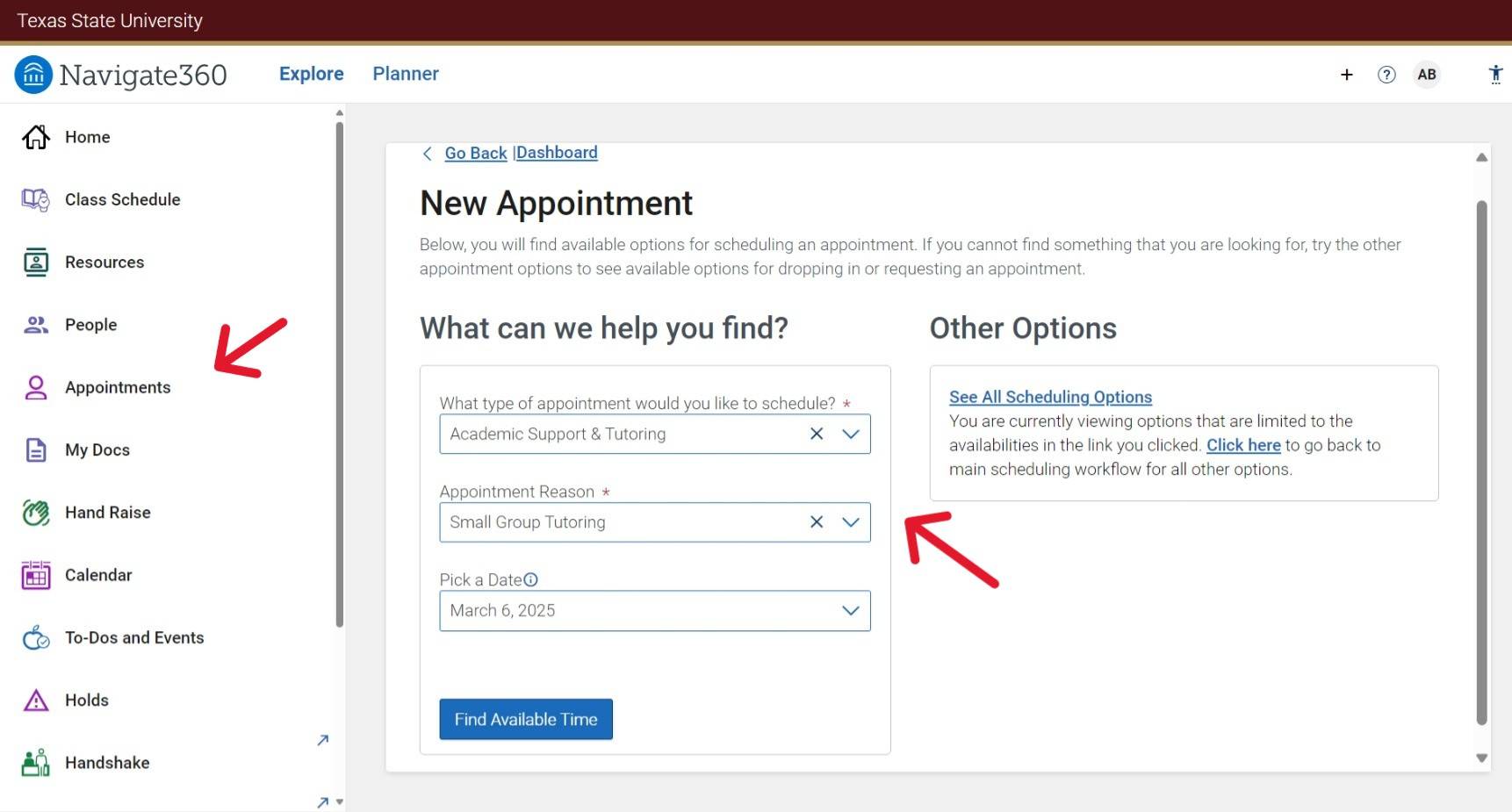Switch to the Planner tab
The height and width of the screenshot is (812, 1512).
coord(406,74)
